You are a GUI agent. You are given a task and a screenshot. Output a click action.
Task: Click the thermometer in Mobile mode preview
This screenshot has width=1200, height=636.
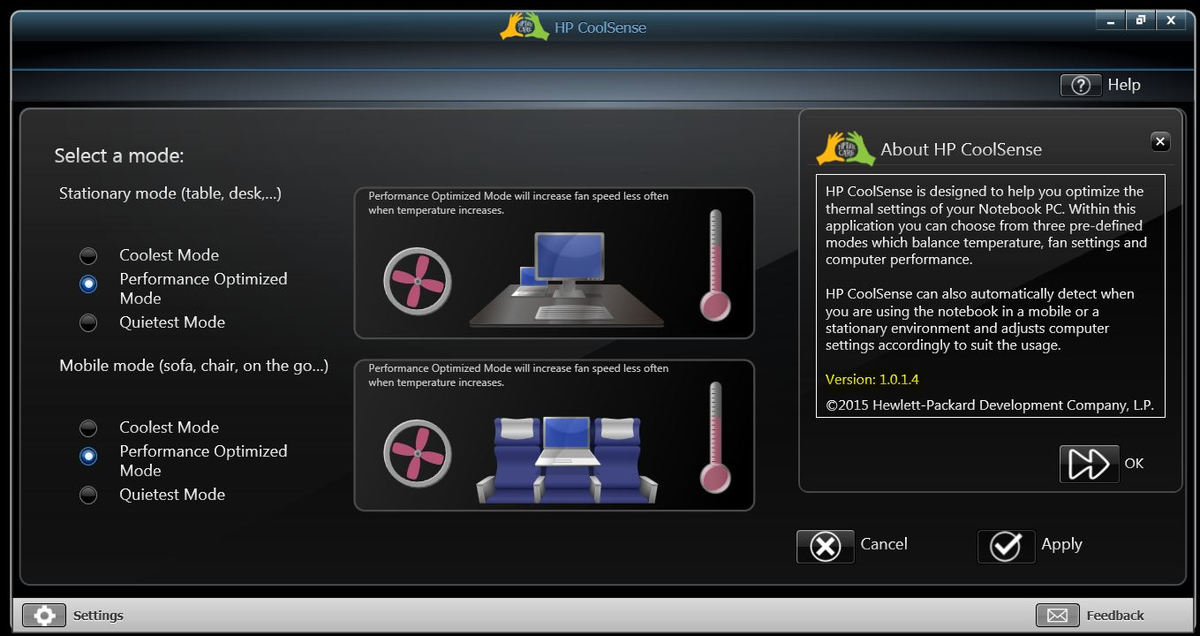[715, 437]
